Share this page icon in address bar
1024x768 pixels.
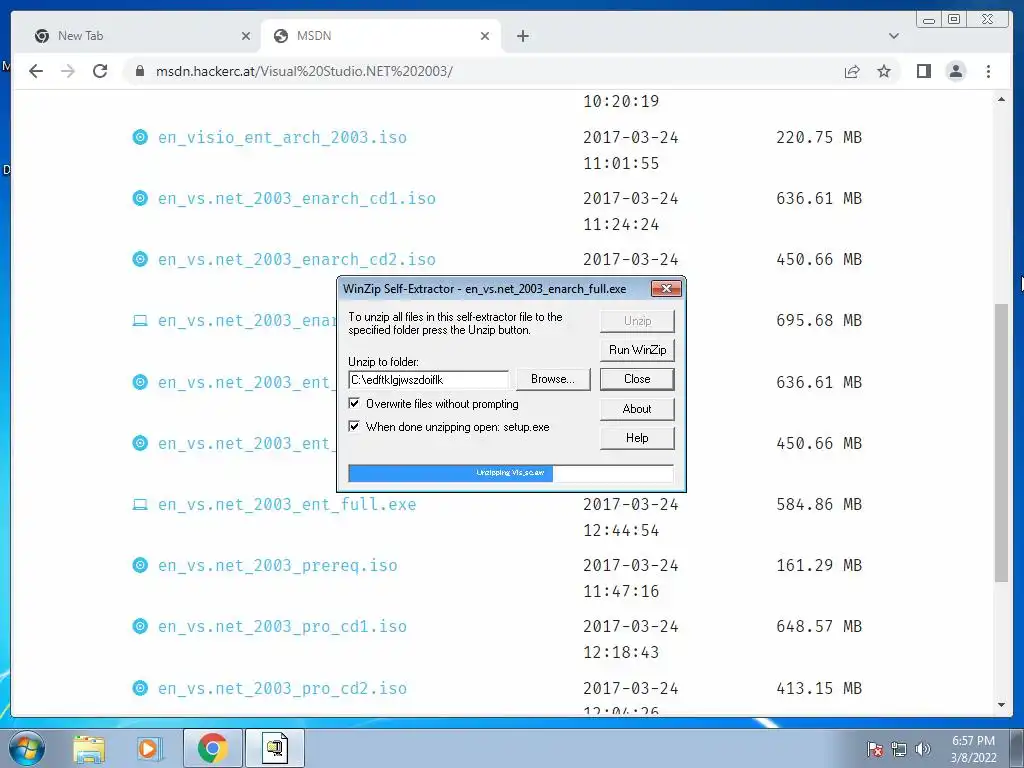click(x=852, y=71)
